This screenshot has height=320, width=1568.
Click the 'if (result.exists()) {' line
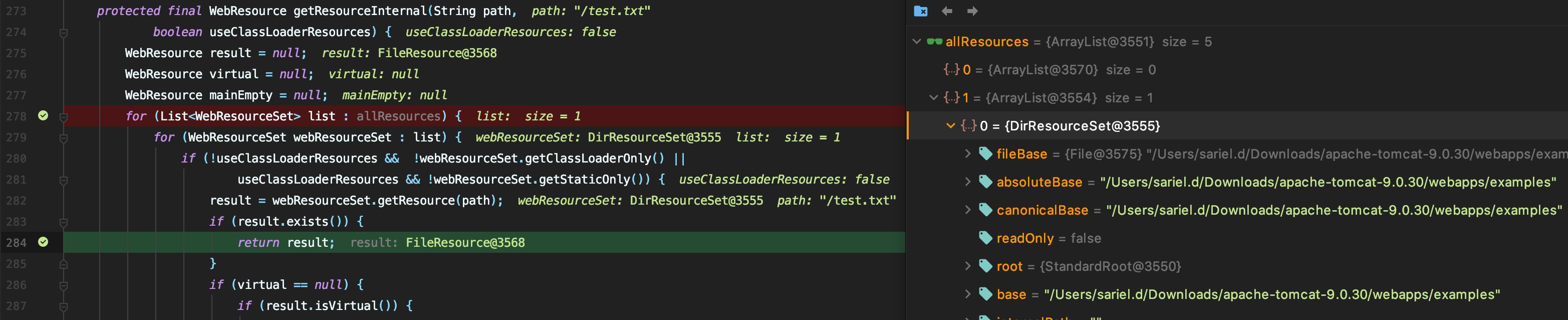[287, 221]
